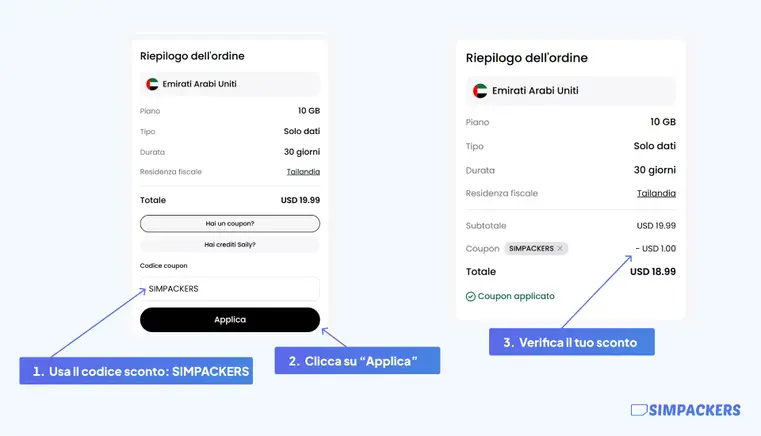Click the "Solo dati" value in left summary

302,131
